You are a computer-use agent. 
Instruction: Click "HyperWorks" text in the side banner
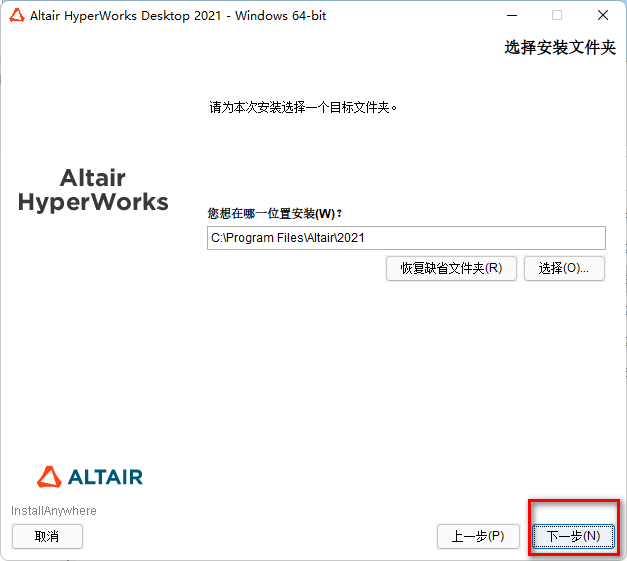coord(93,202)
